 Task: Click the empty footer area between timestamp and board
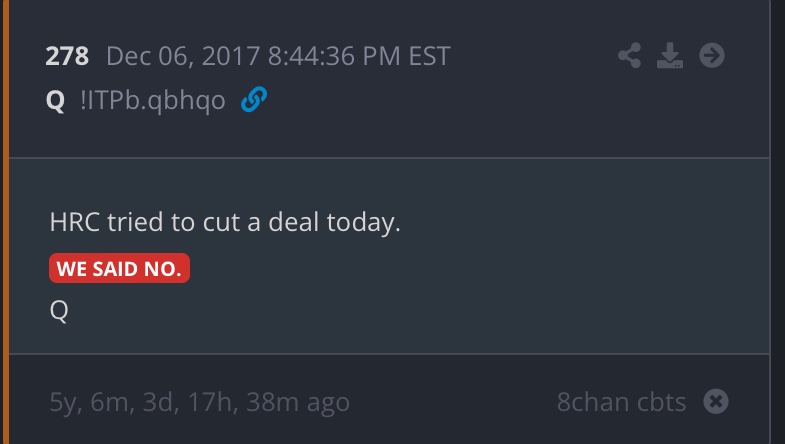tap(450, 403)
